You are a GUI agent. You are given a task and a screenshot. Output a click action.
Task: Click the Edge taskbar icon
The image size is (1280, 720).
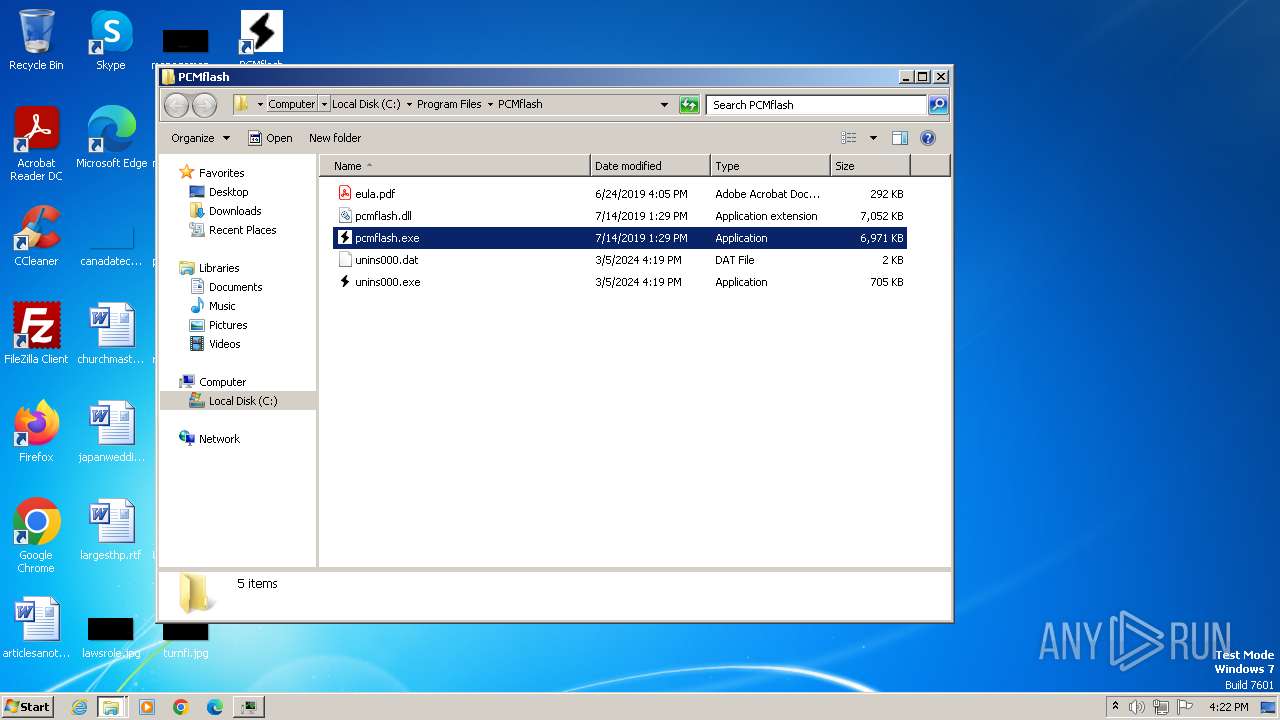[x=214, y=707]
